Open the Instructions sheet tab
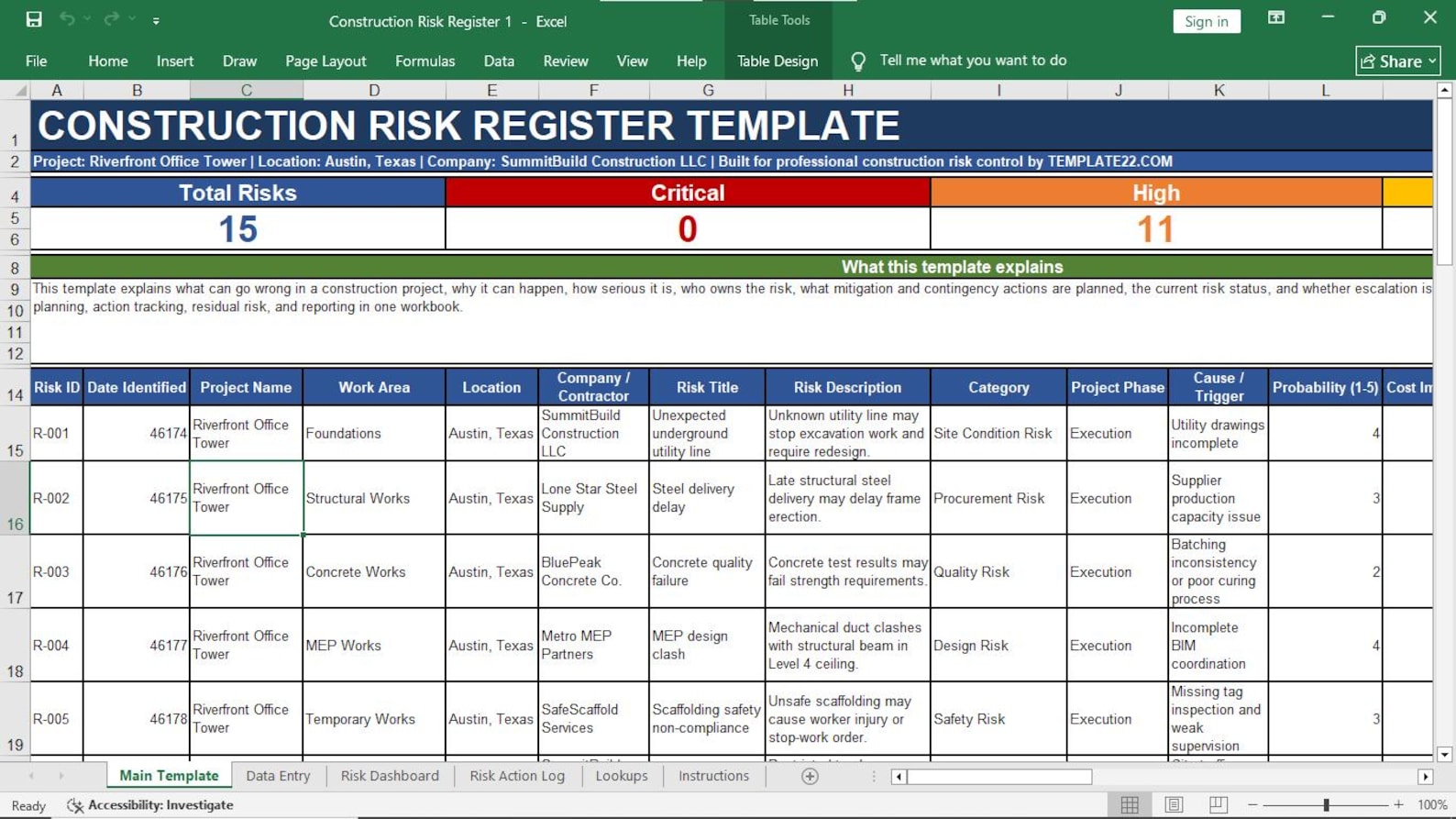 point(713,776)
